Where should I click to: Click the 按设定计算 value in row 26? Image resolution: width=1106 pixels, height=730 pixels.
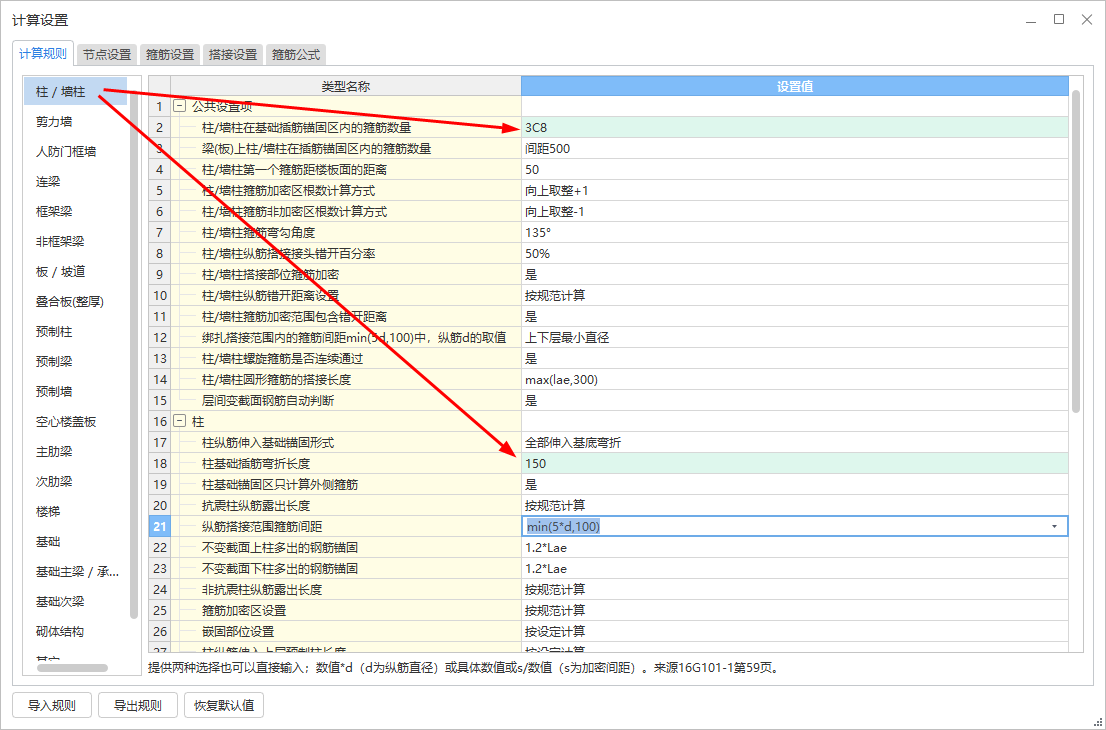[x=795, y=631]
